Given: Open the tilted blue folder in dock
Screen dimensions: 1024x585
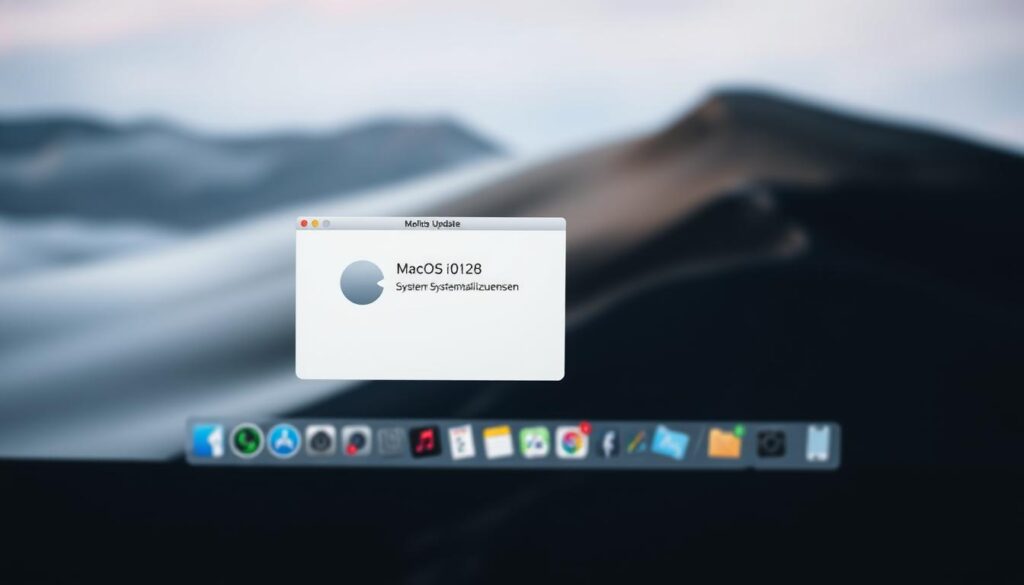Looking at the screenshot, I should tap(670, 442).
